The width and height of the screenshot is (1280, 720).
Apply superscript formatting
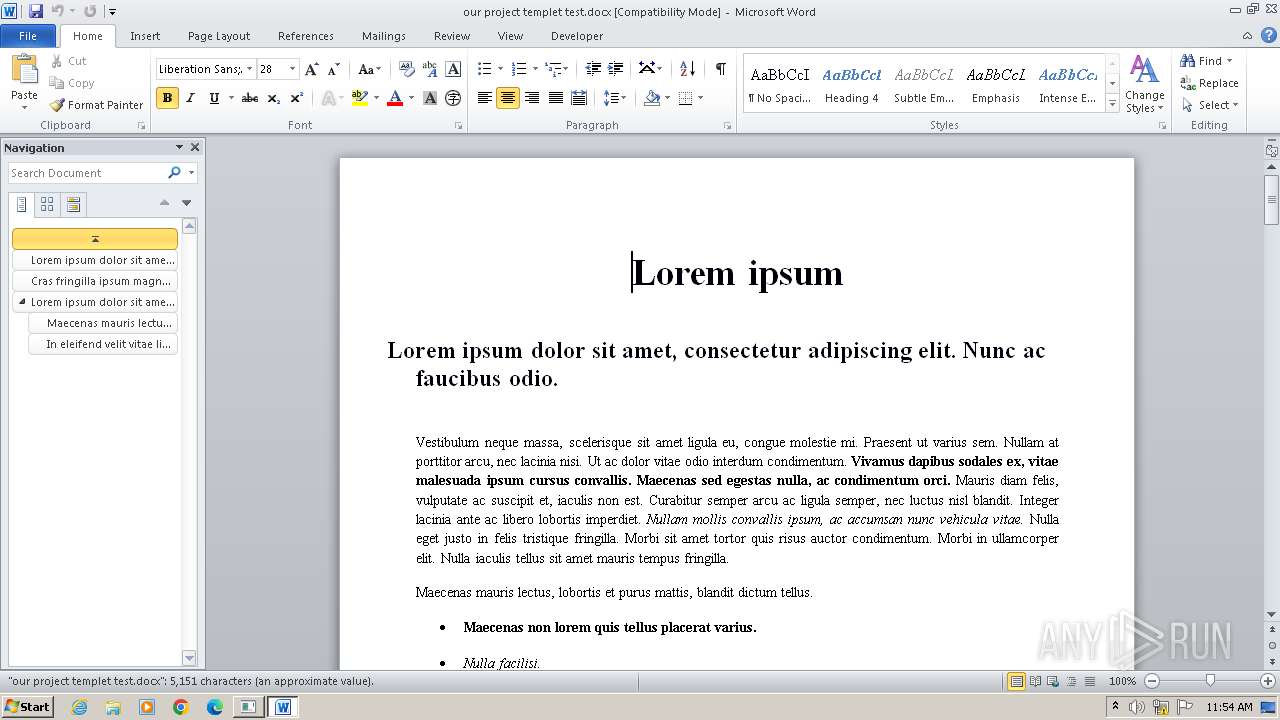(297, 98)
